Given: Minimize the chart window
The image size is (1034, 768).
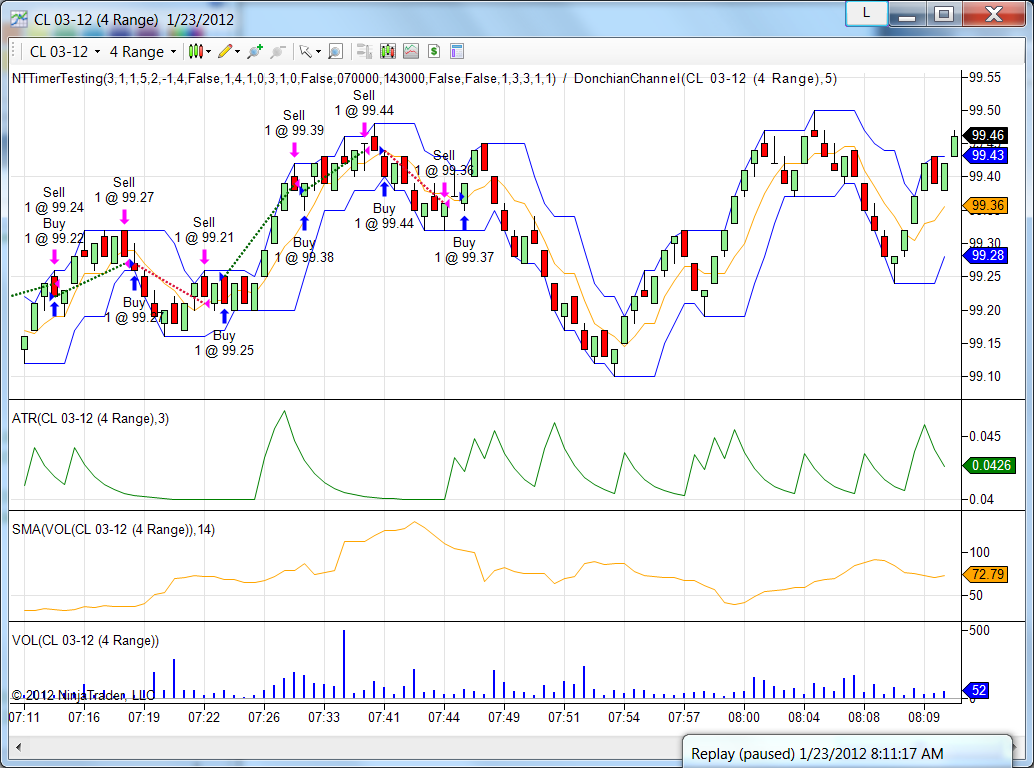Looking at the screenshot, I should coord(907,13).
